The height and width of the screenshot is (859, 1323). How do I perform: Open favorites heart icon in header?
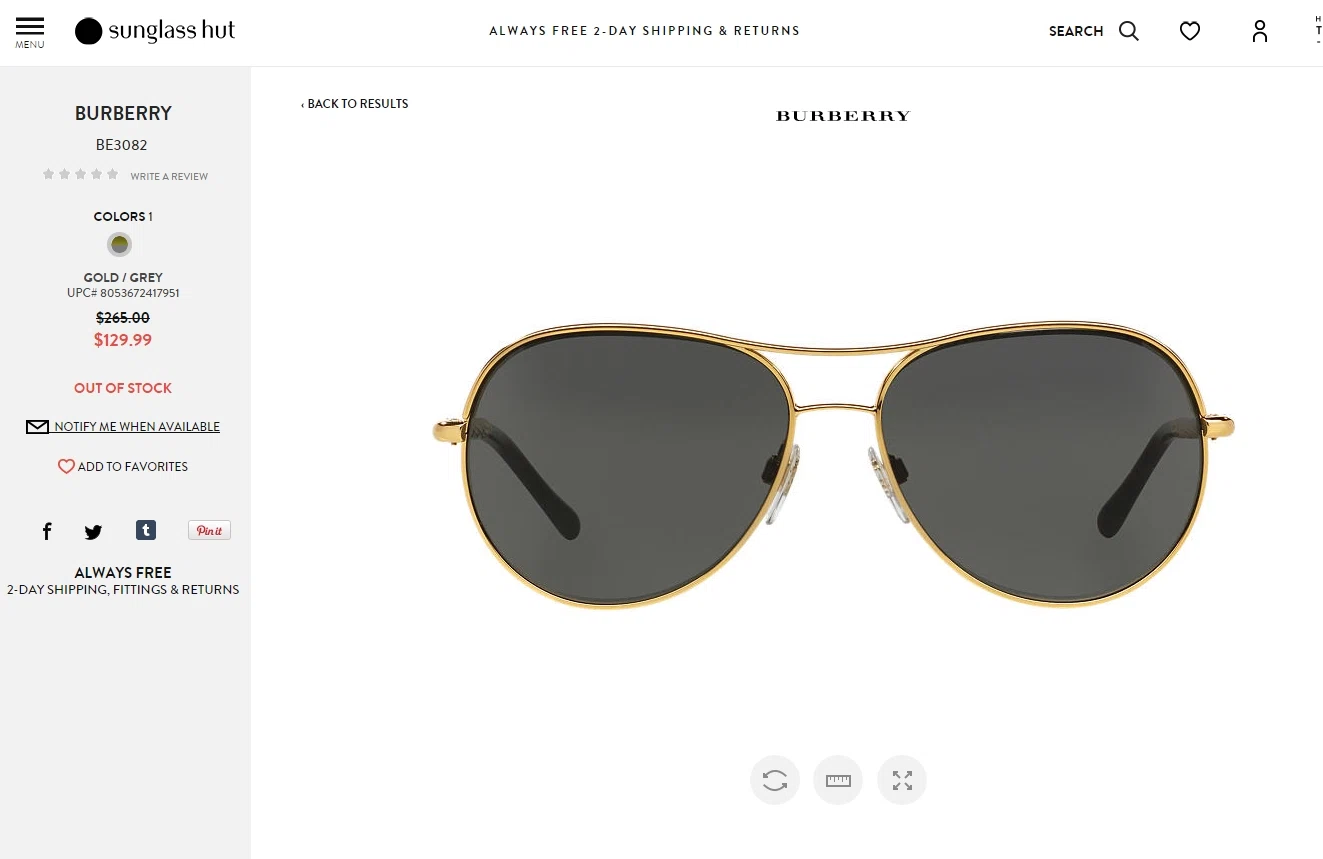pyautogui.click(x=1190, y=31)
